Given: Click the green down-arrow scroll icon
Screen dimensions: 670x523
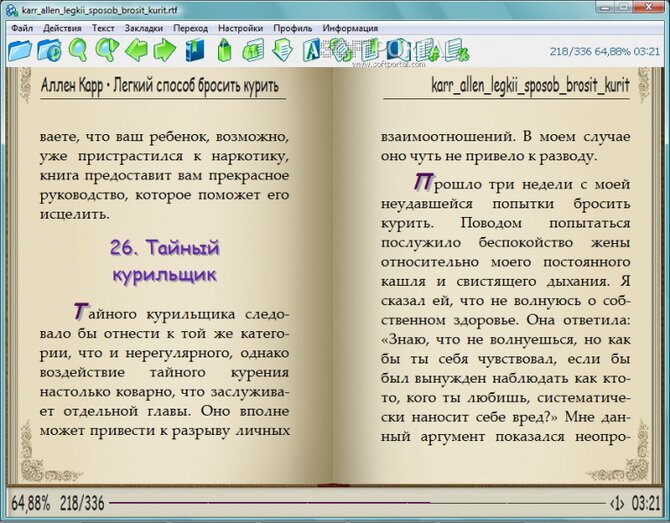Looking at the screenshot, I should pyautogui.click(x=282, y=50).
